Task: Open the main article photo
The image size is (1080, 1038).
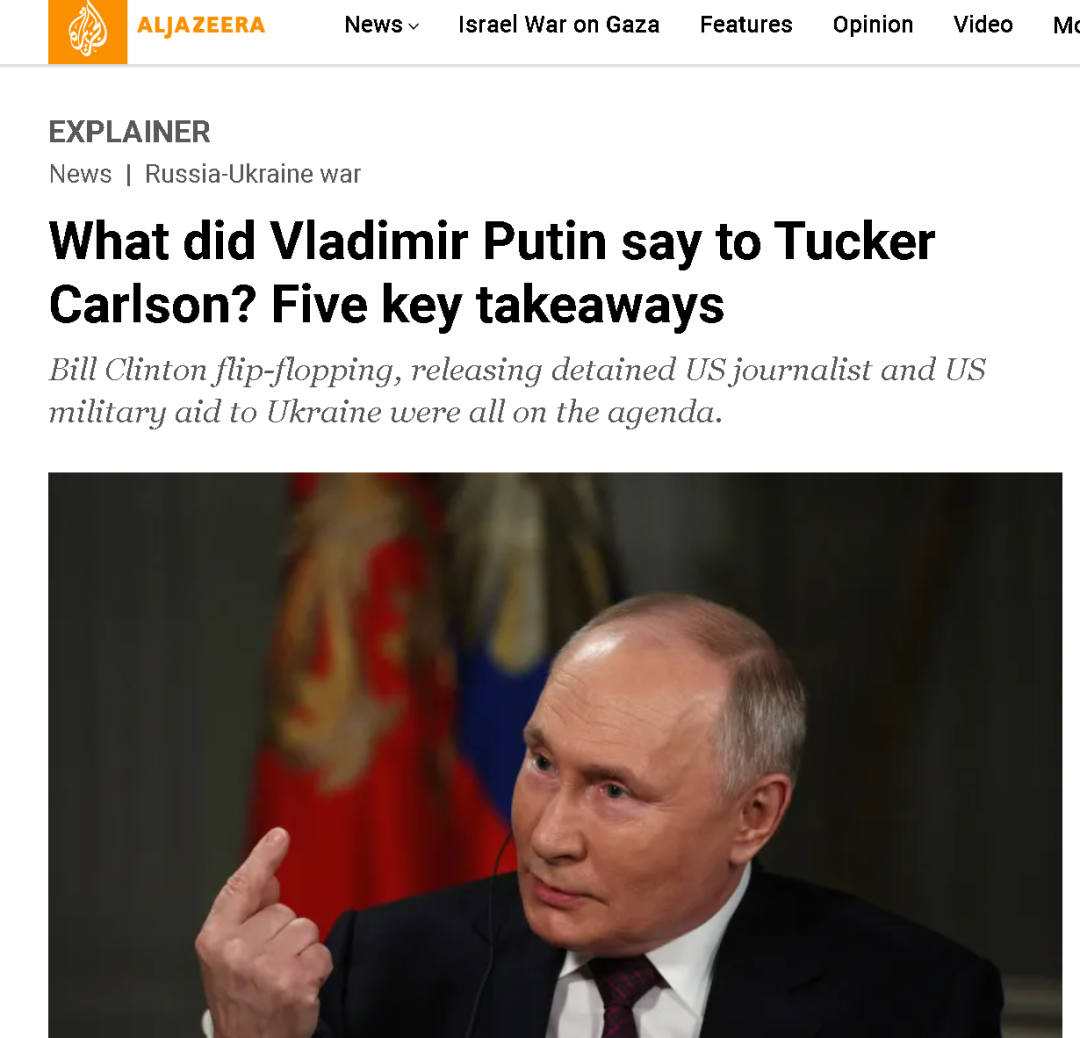Action: pos(555,755)
